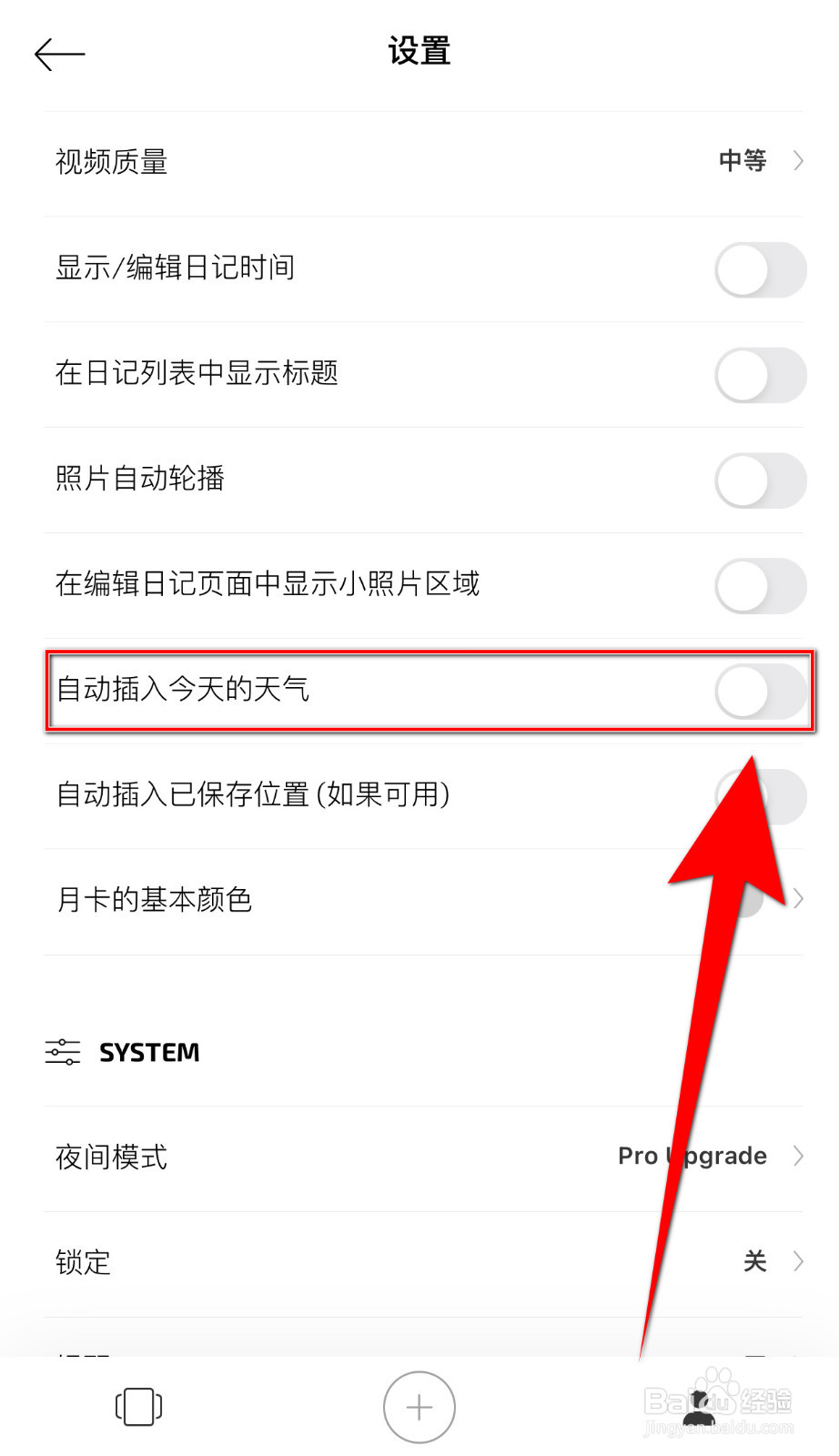Open the diary cards view icon
Image resolution: width=839 pixels, height=1456 pixels.
coord(139,1407)
